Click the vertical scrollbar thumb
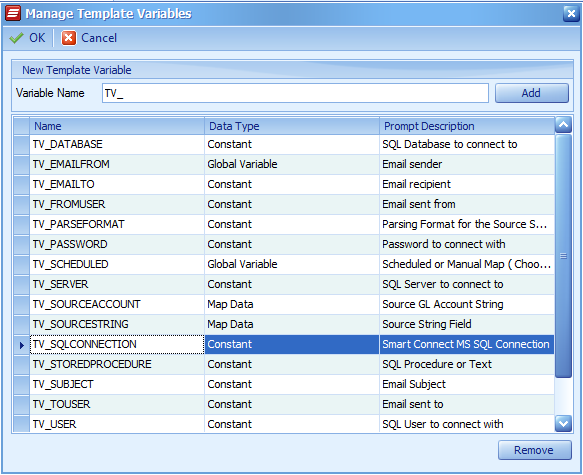 [x=563, y=256]
